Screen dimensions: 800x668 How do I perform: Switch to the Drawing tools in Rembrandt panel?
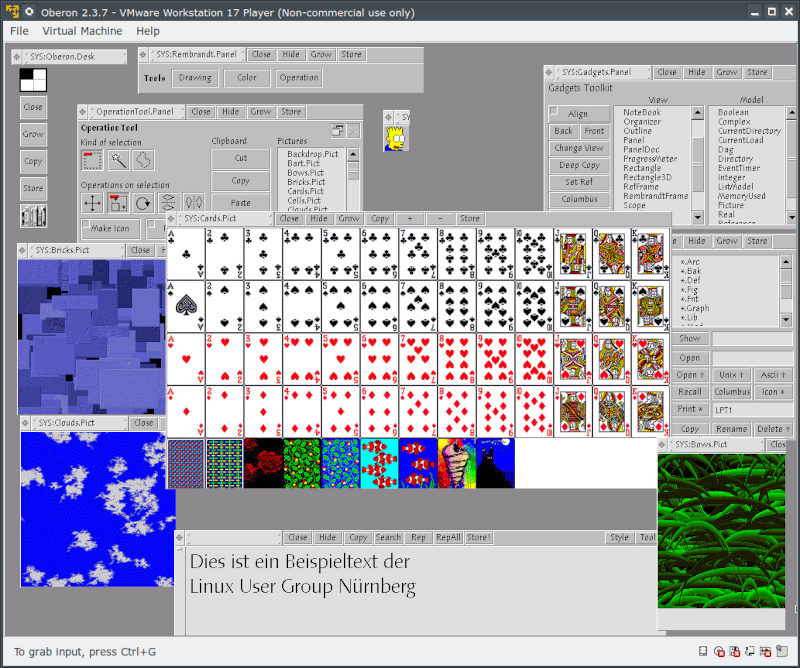click(195, 78)
